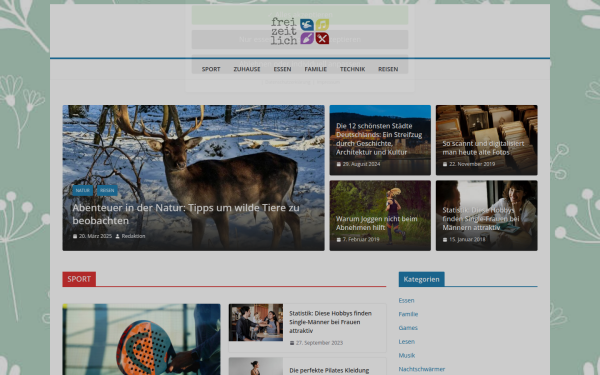Open the FAMILIE menu item
Image resolution: width=600 pixels, height=375 pixels.
[x=316, y=69]
